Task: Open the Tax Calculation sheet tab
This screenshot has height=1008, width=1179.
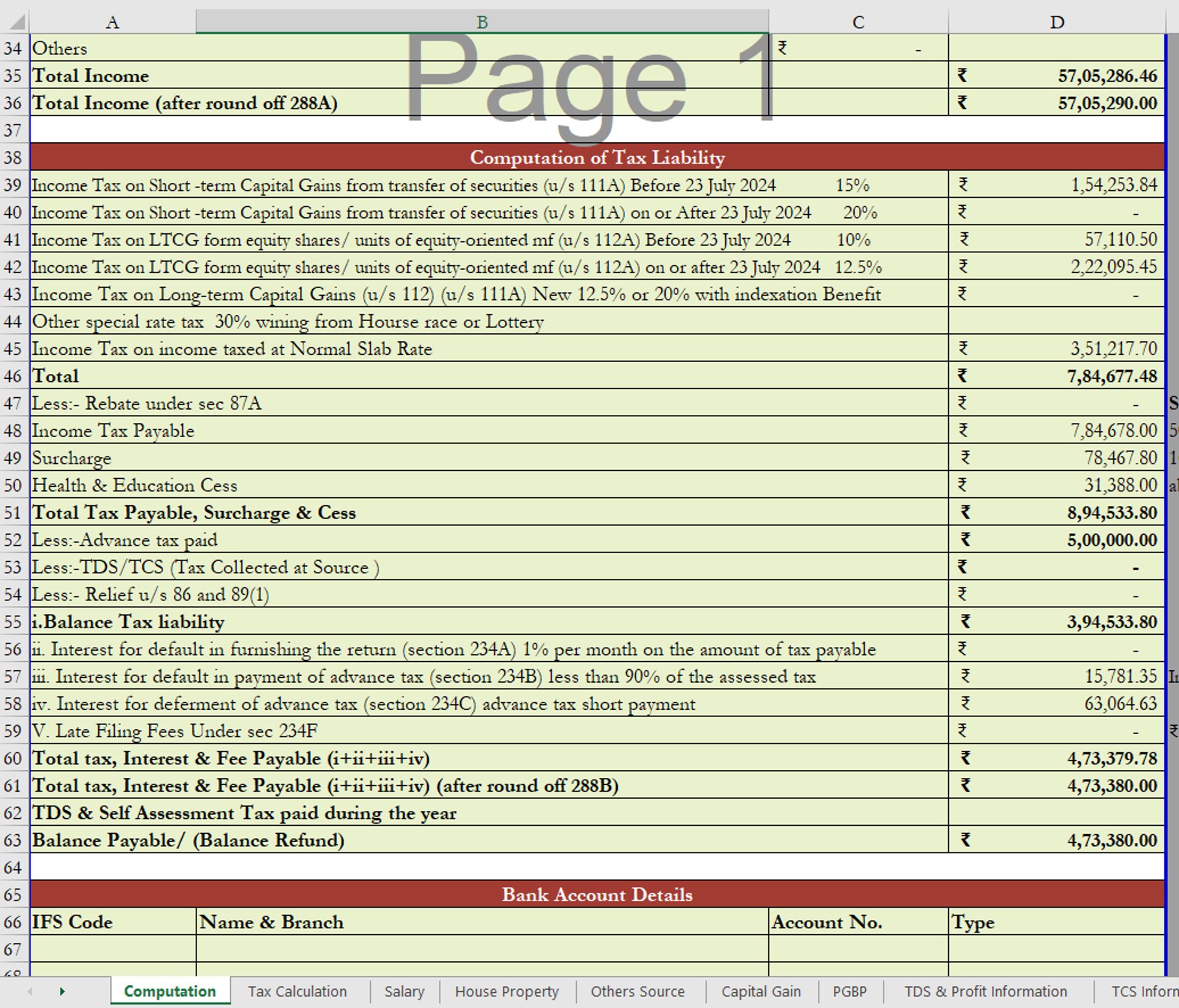Action: tap(297, 991)
